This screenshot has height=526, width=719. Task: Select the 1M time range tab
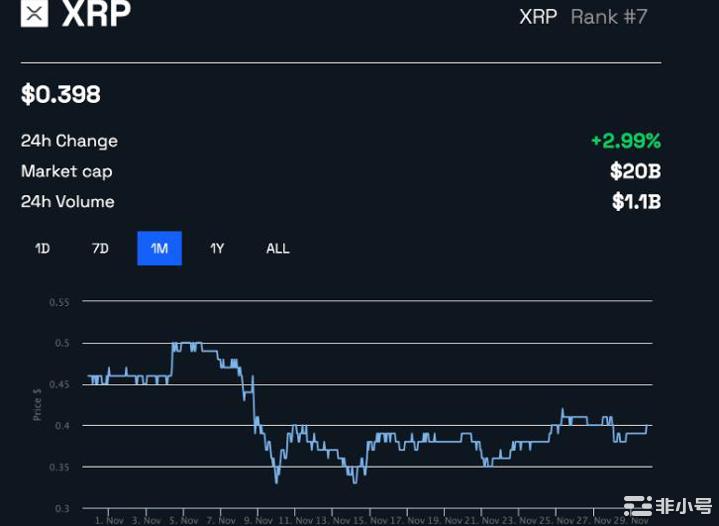coord(160,249)
